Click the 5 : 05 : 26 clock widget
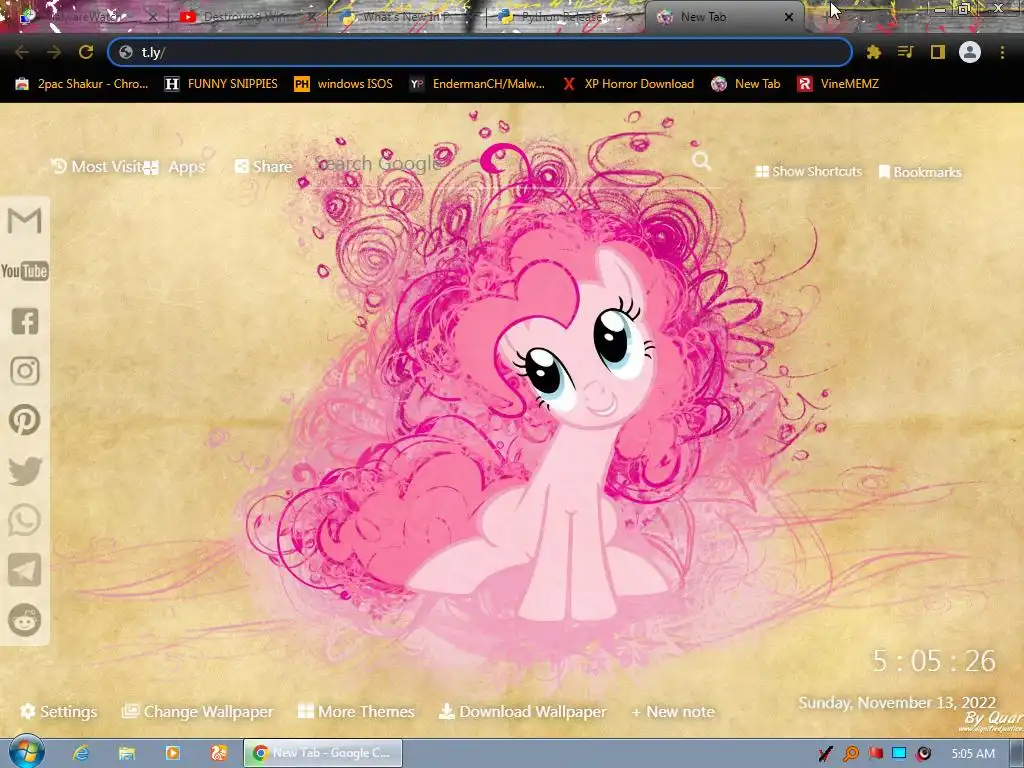1024x768 pixels. pos(935,661)
